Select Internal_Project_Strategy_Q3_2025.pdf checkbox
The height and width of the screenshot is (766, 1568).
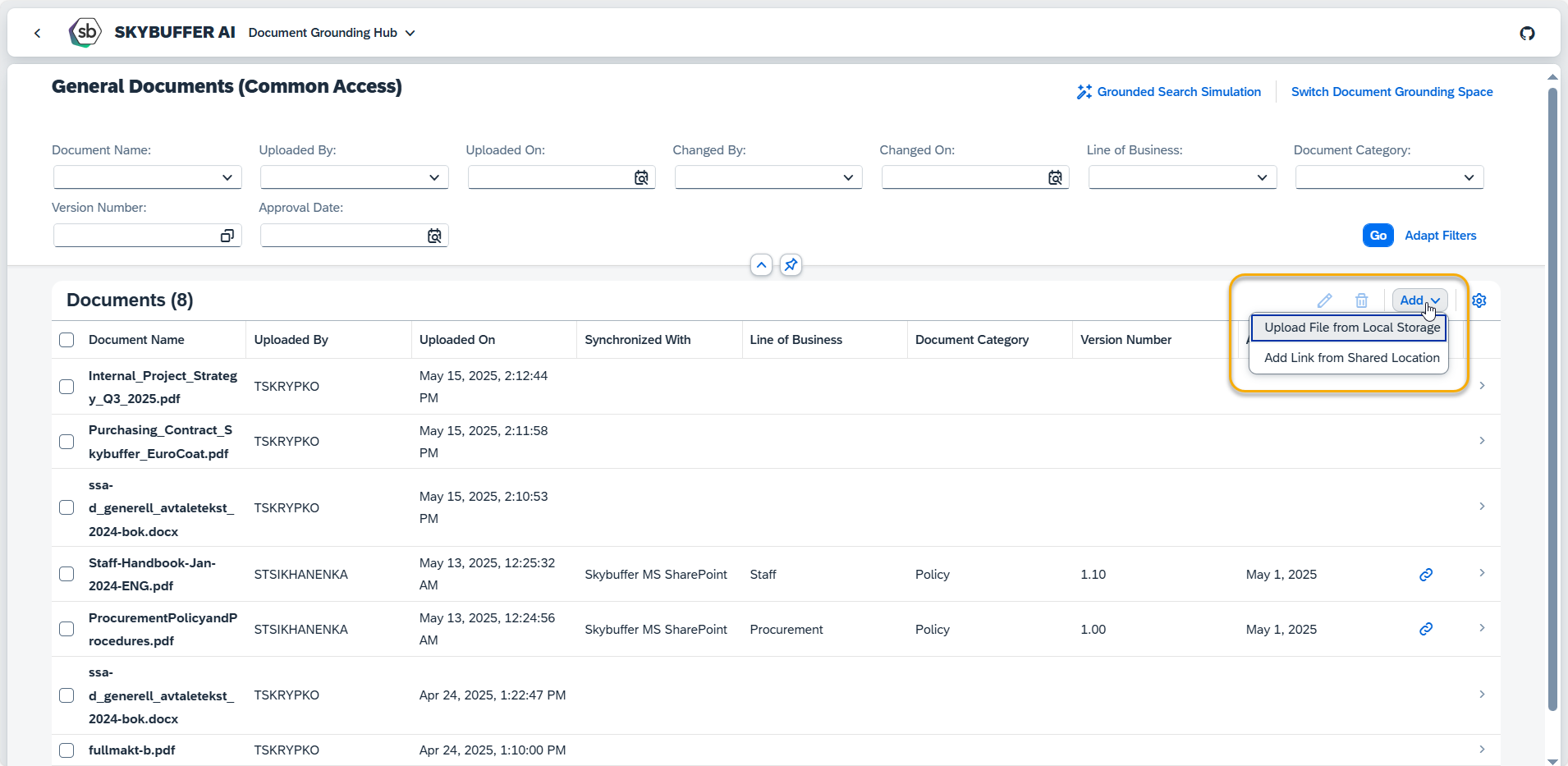pos(66,387)
